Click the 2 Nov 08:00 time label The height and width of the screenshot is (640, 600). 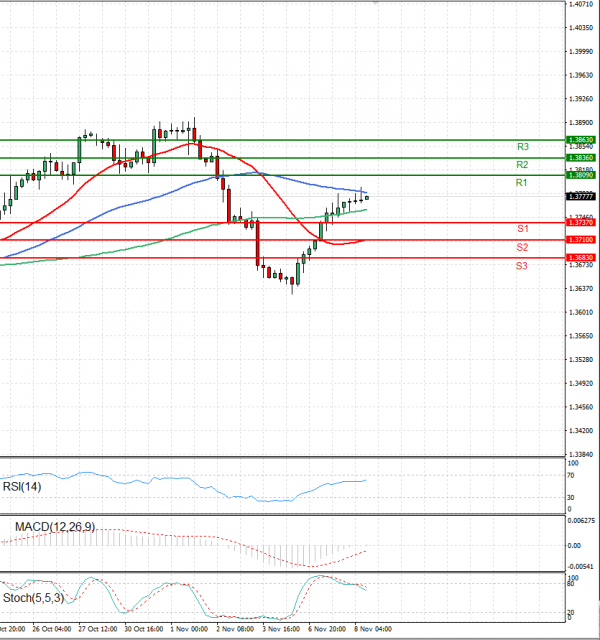click(235, 629)
